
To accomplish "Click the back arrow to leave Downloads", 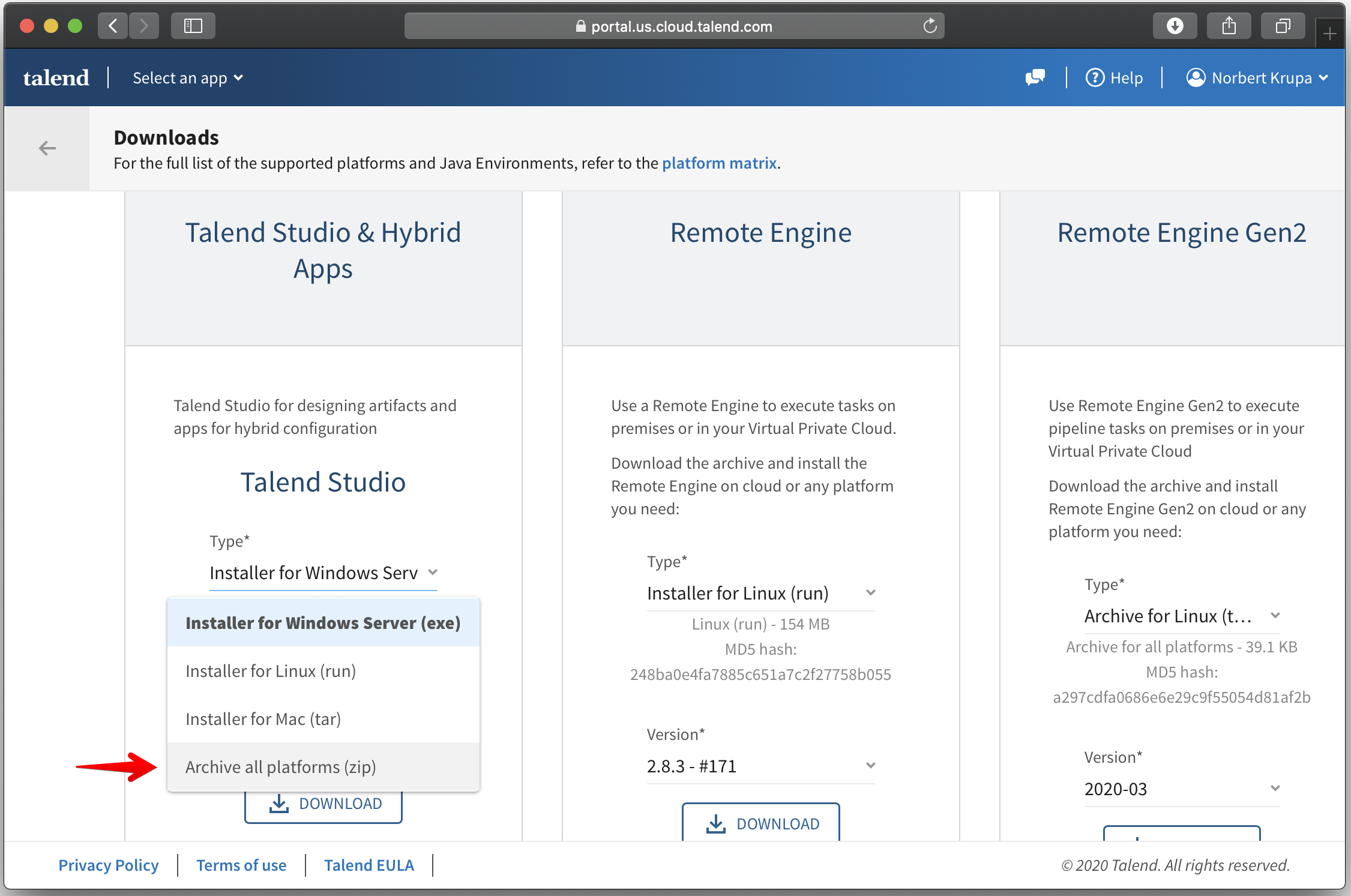I will [47, 148].
